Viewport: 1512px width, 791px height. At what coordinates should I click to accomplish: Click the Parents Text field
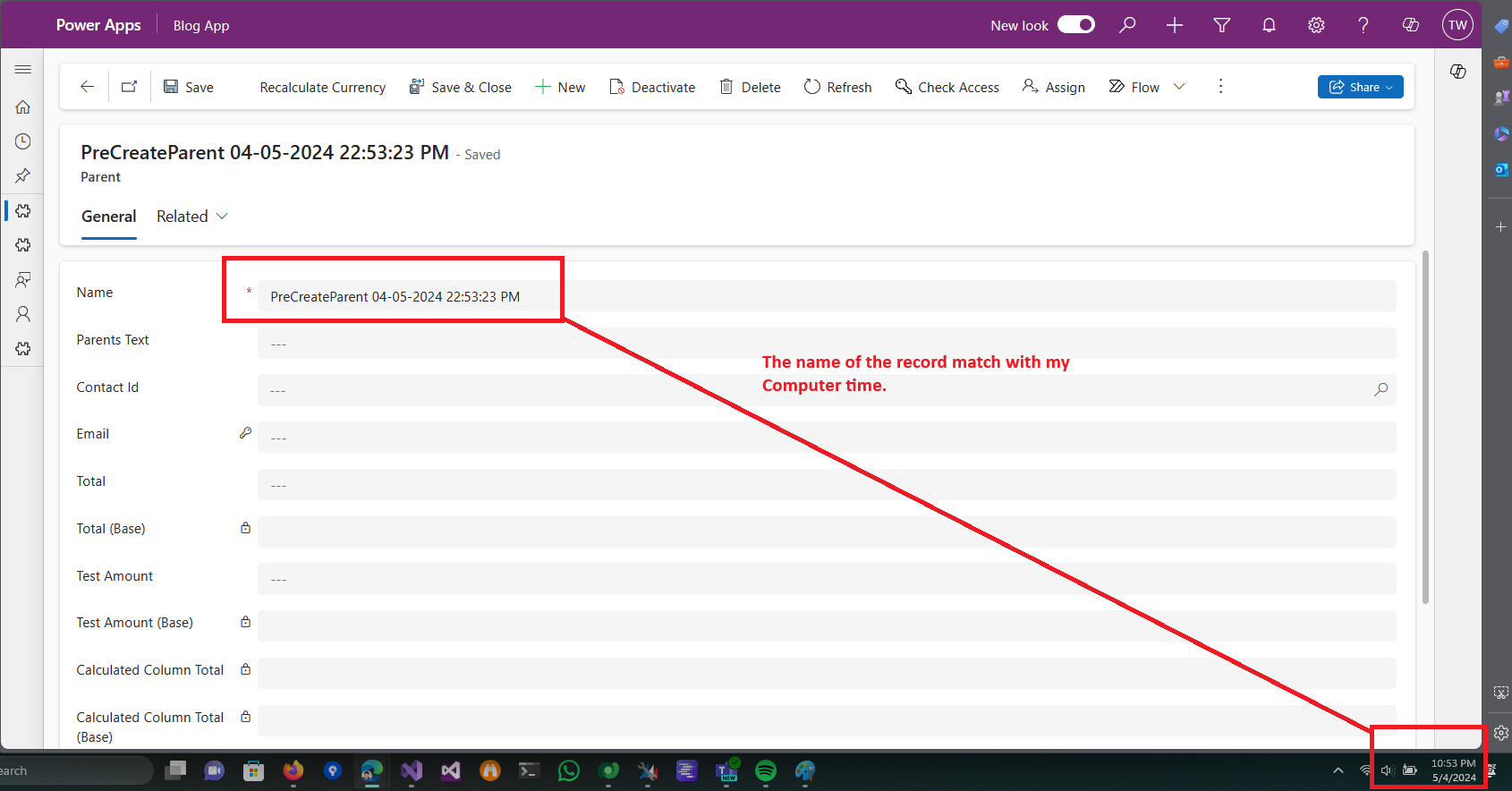point(826,344)
